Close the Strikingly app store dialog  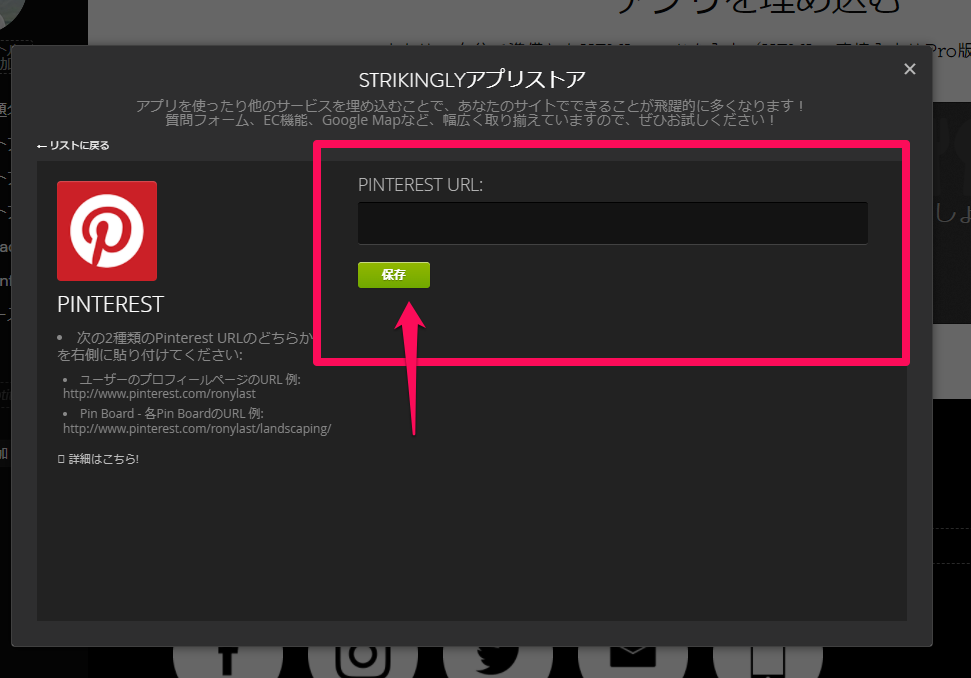click(x=910, y=69)
